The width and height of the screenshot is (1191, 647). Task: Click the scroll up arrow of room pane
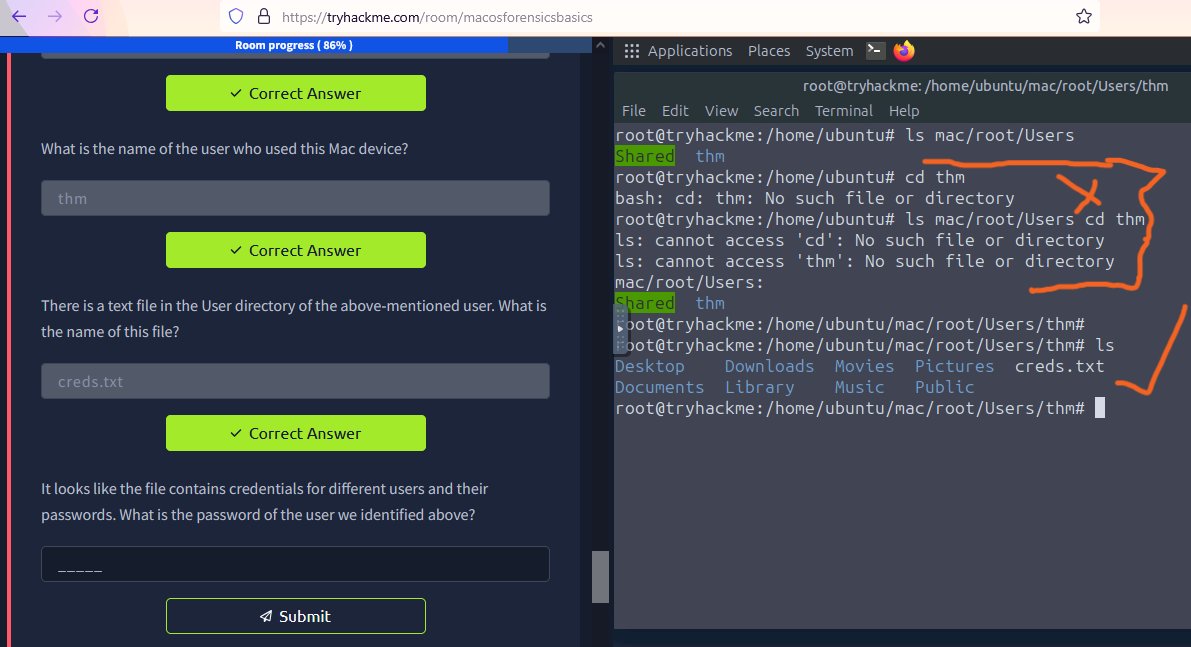pyautogui.click(x=600, y=45)
